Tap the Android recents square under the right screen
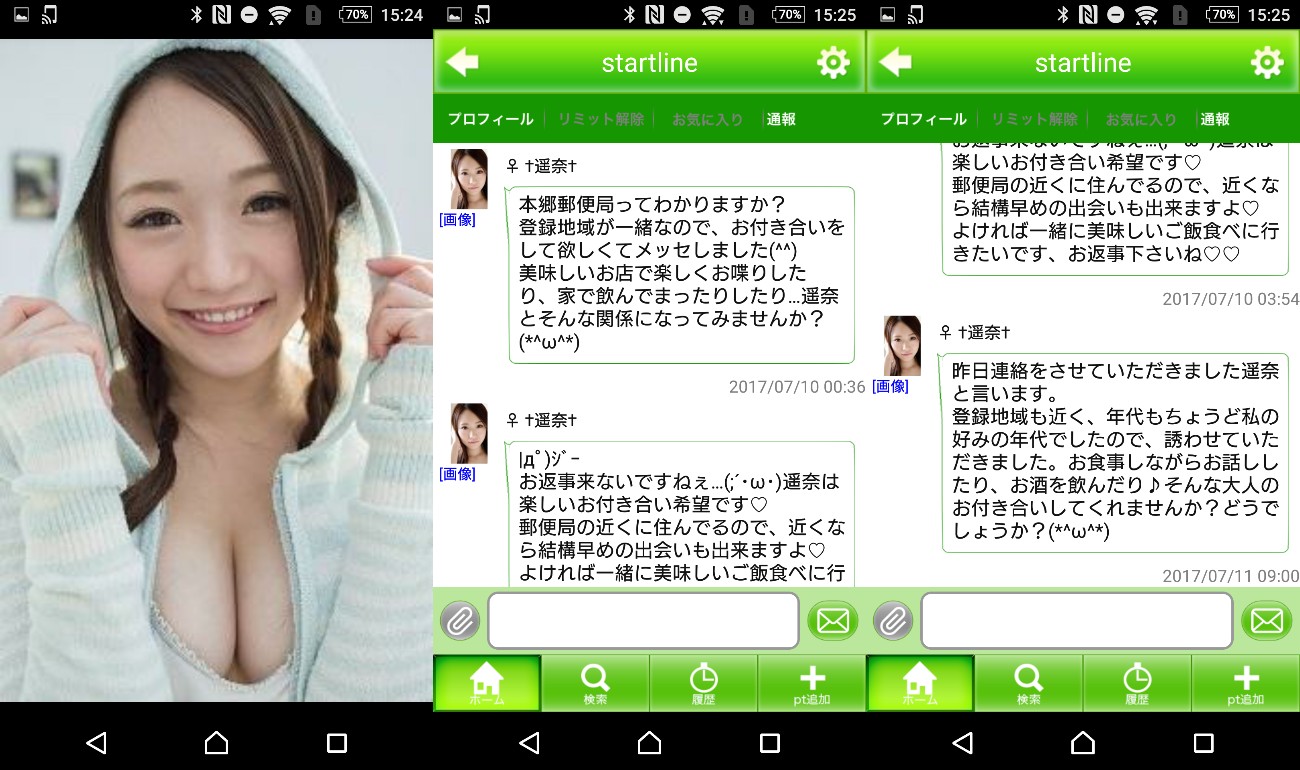 [1203, 742]
